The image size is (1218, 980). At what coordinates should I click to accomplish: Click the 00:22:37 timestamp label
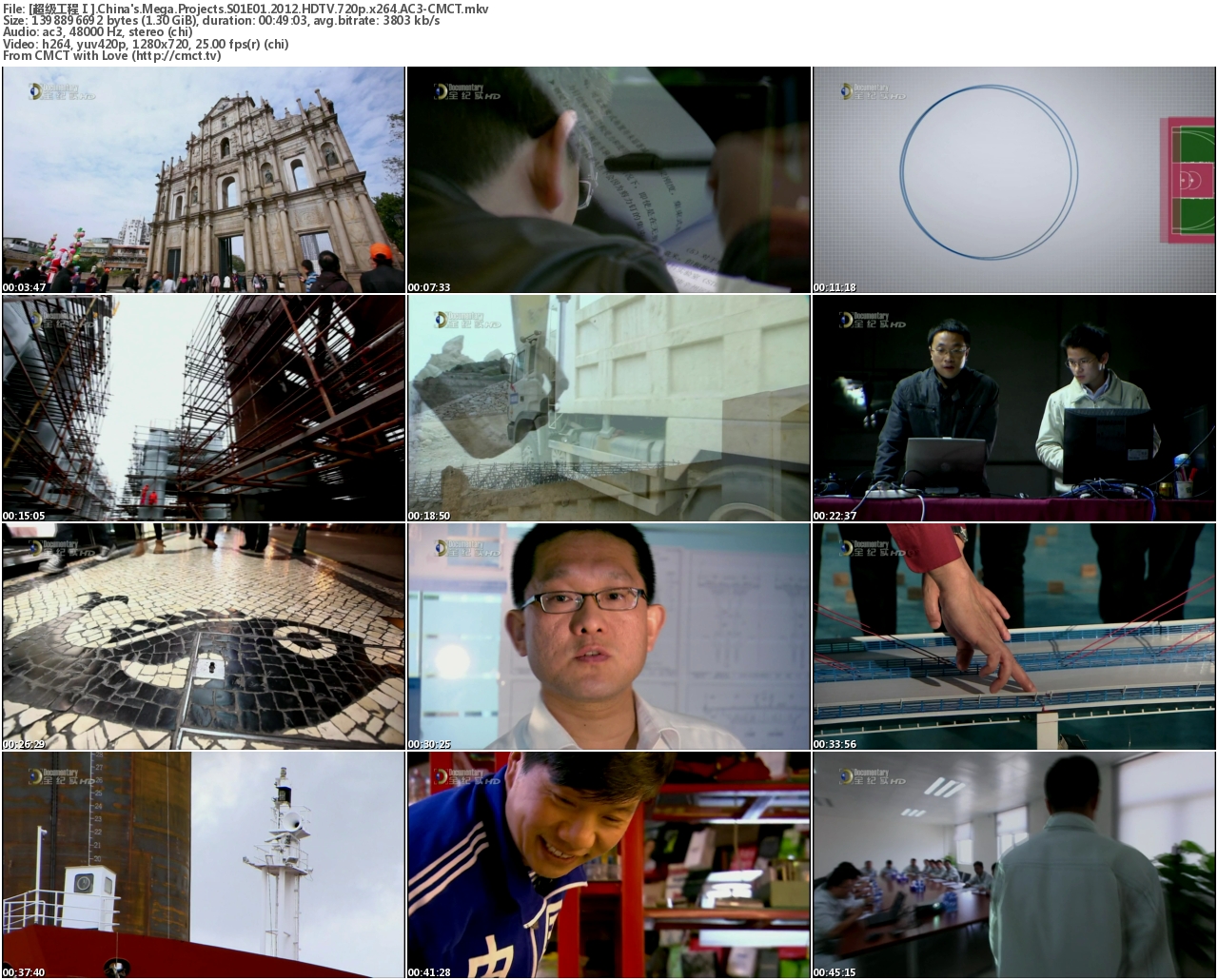pos(835,516)
